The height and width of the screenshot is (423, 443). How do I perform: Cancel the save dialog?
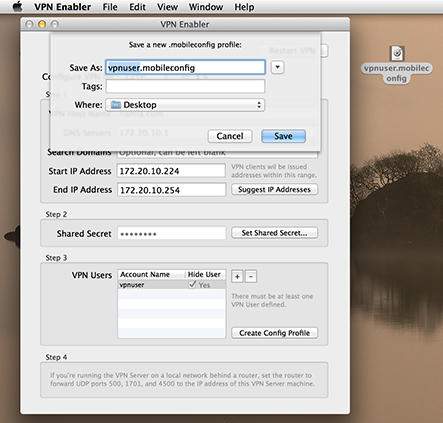click(230, 136)
